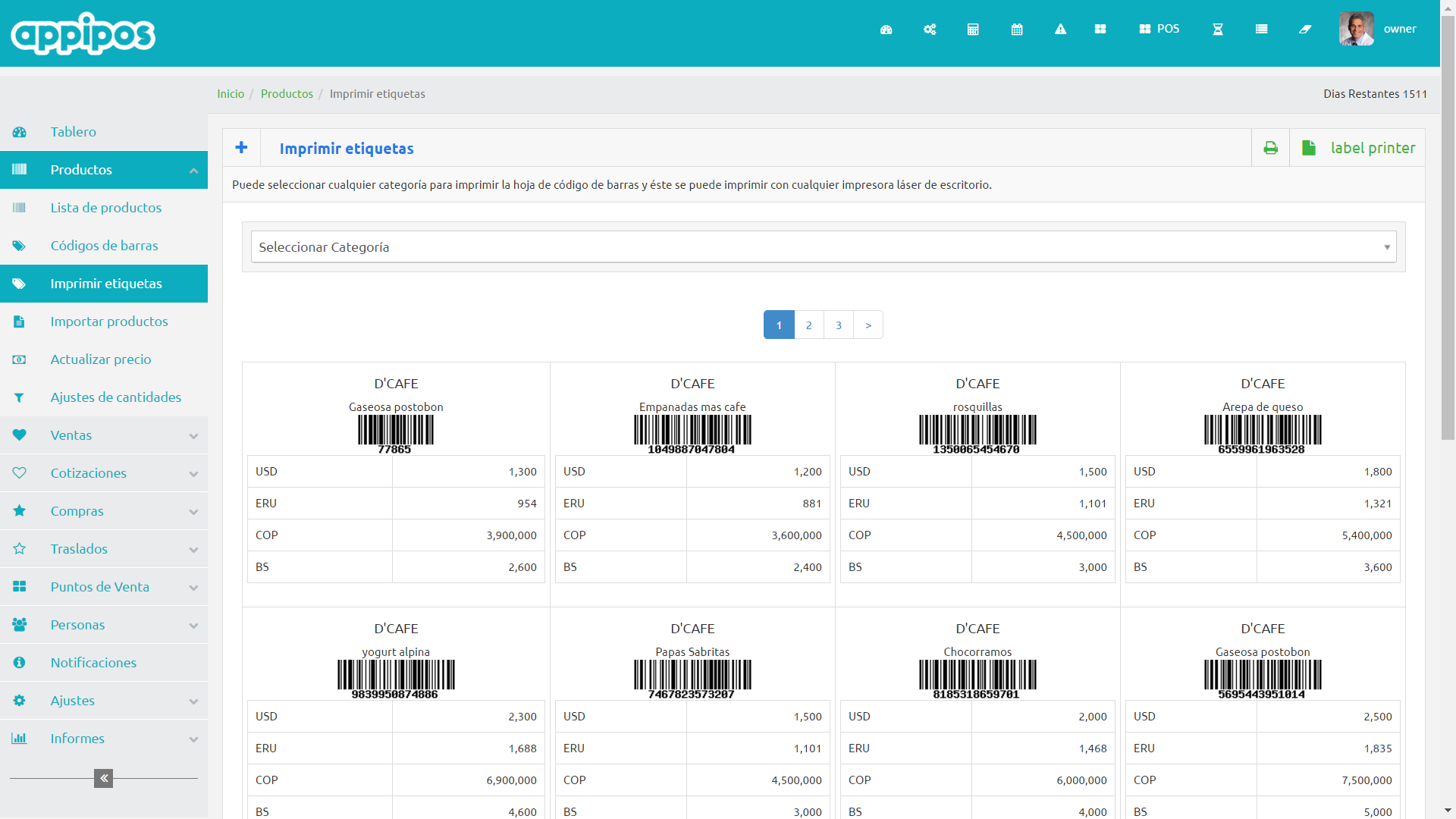The image size is (1456, 819).
Task: Click the calculator icon in top bar
Action: coord(973,30)
